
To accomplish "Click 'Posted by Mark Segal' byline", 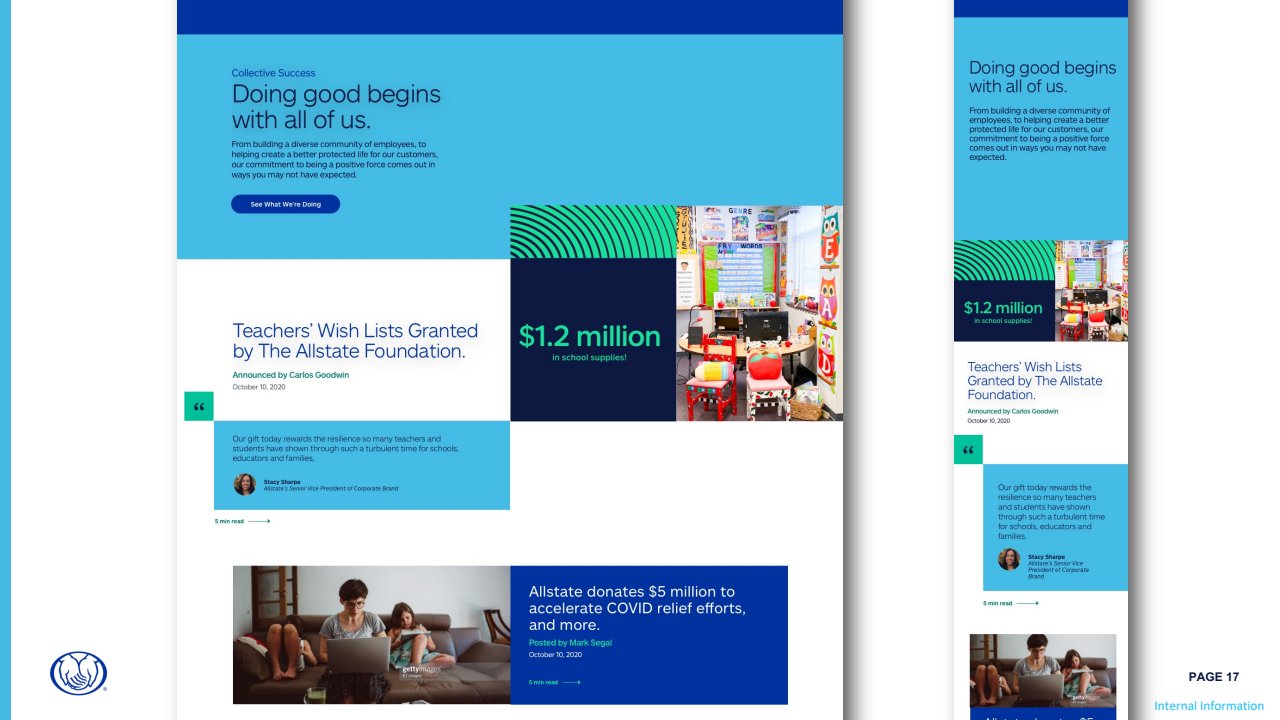I will tap(570, 643).
